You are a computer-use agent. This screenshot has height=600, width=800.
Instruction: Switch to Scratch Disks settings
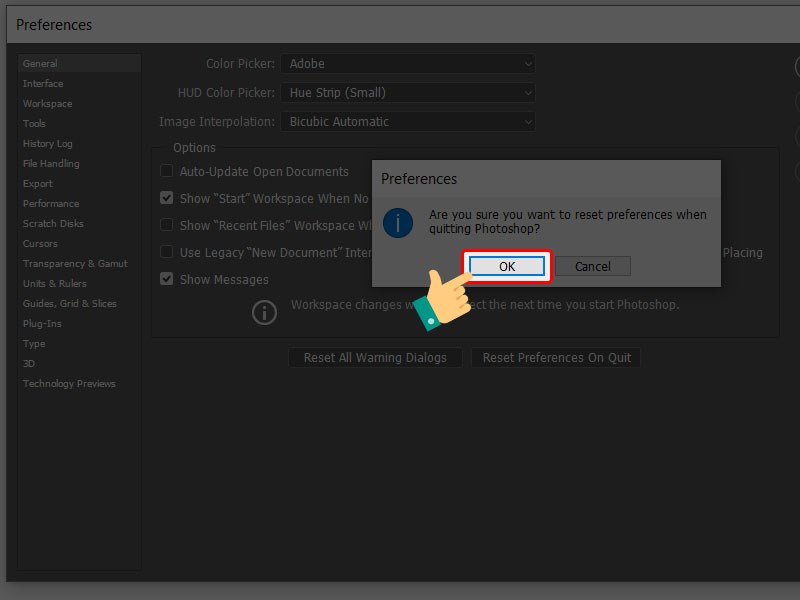(53, 224)
